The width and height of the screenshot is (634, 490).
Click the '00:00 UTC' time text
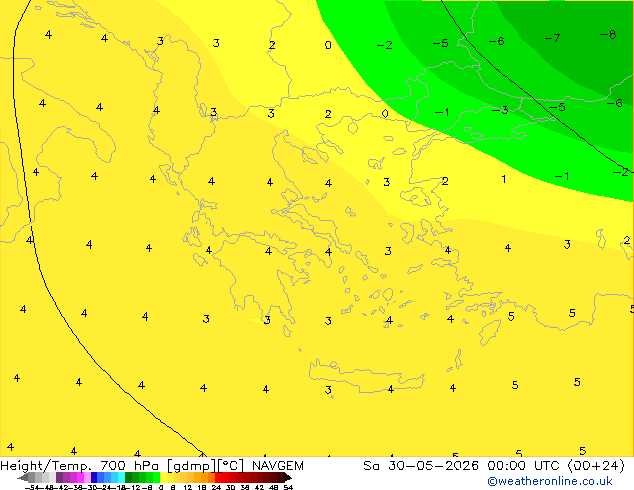point(525,466)
